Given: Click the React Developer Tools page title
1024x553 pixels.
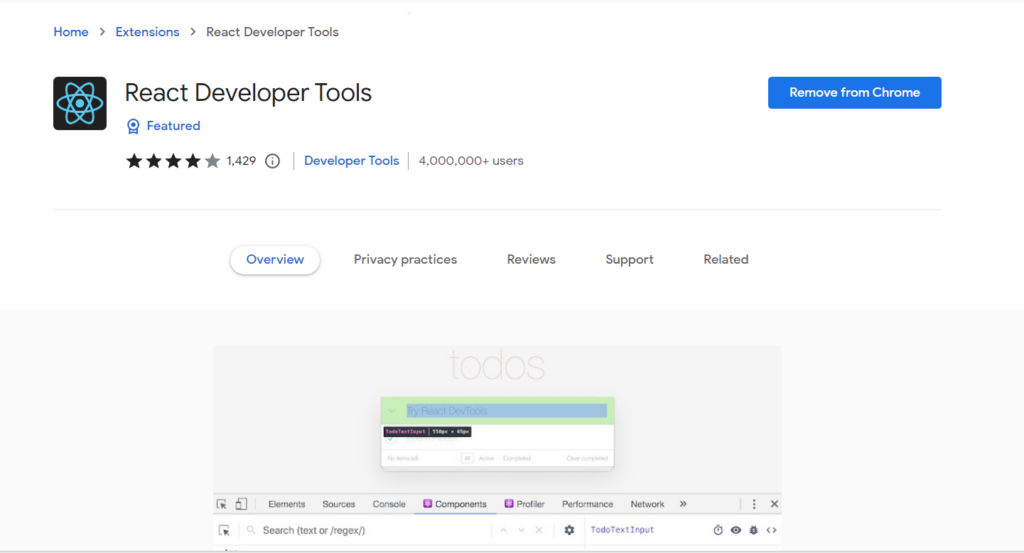Looking at the screenshot, I should [x=248, y=93].
